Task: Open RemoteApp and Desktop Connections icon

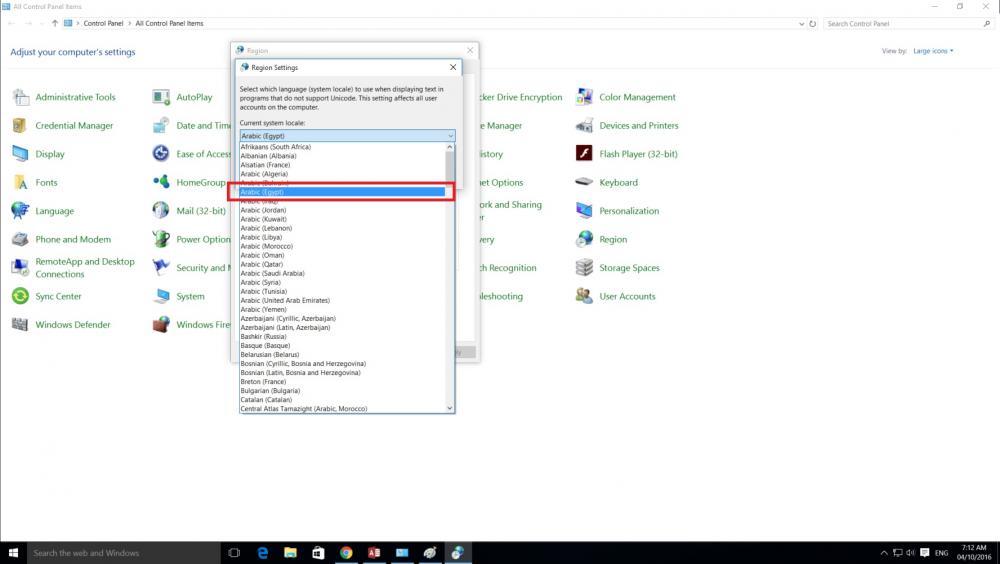Action: (20, 267)
